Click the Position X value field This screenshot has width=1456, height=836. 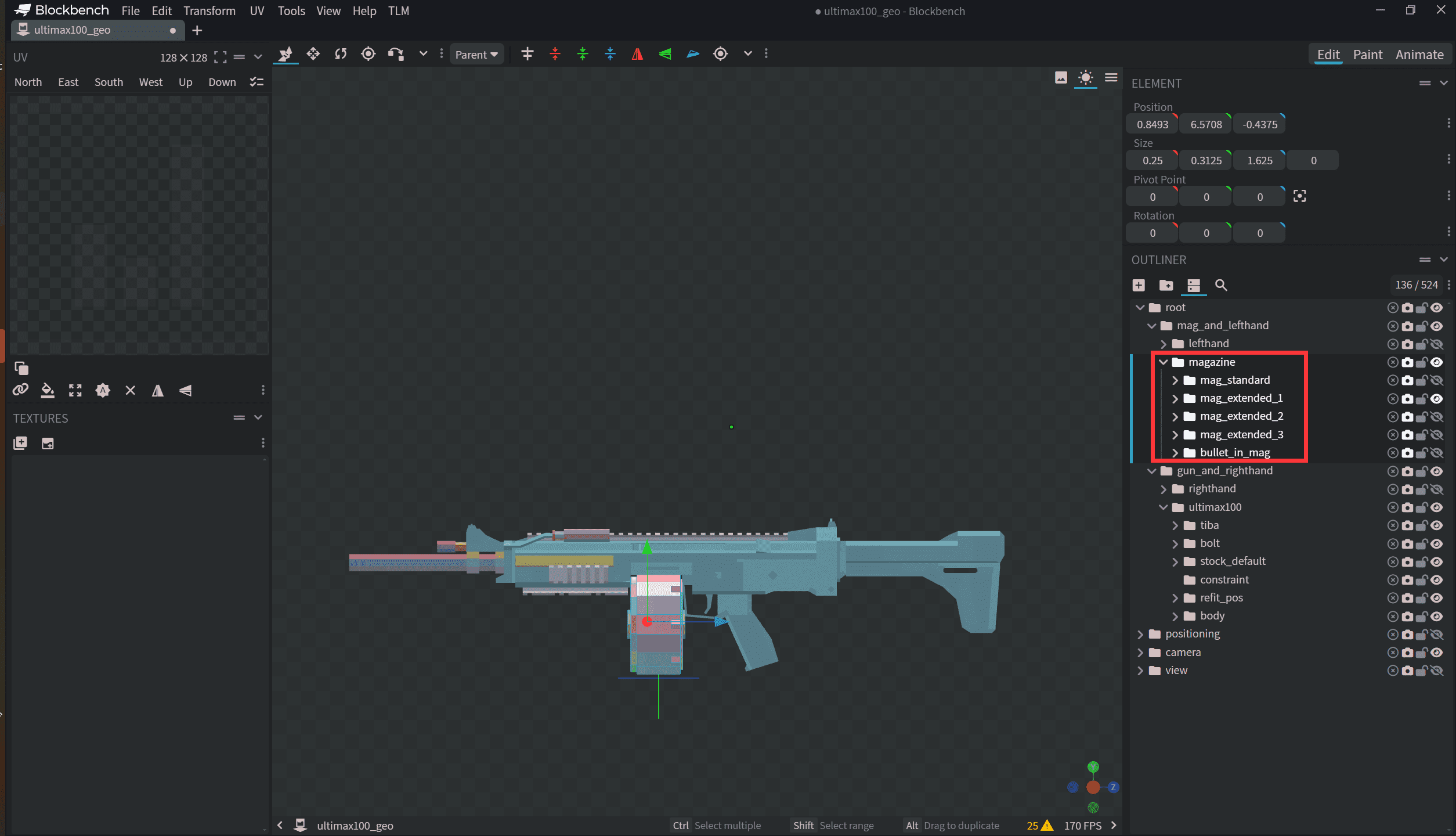click(x=1152, y=124)
